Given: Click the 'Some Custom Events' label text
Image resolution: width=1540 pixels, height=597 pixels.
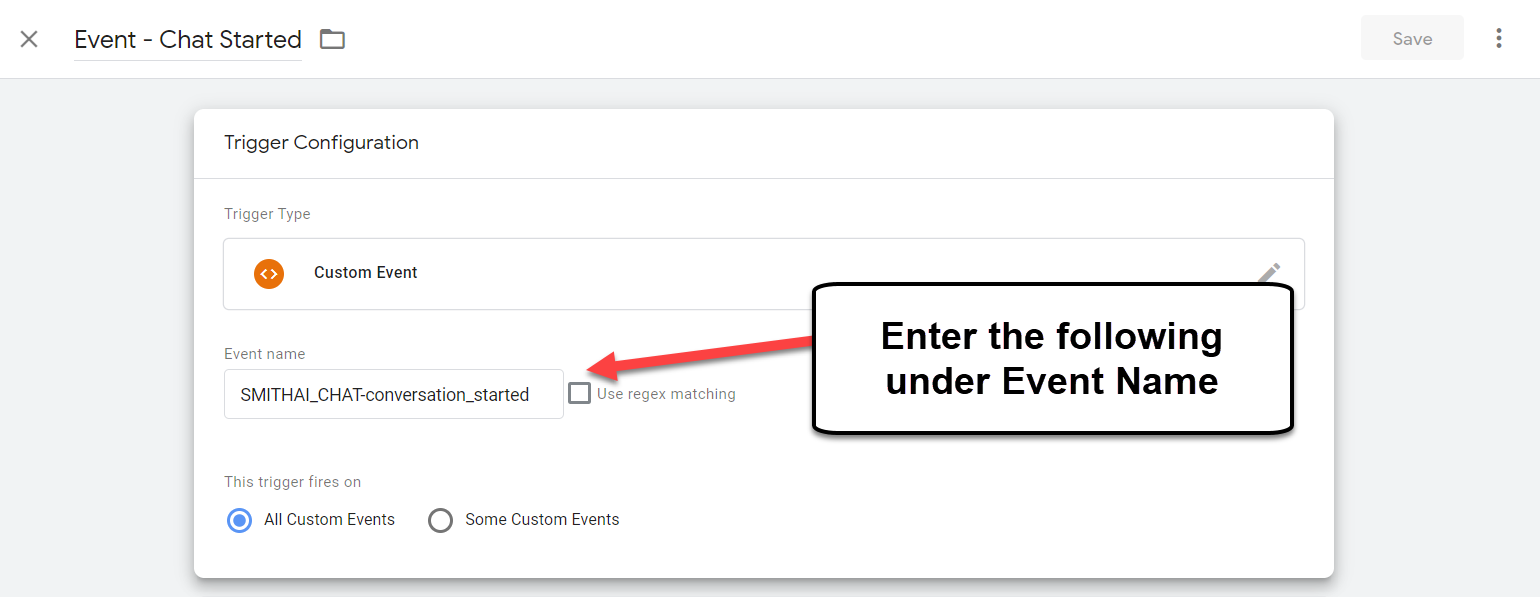Looking at the screenshot, I should tap(542, 520).
